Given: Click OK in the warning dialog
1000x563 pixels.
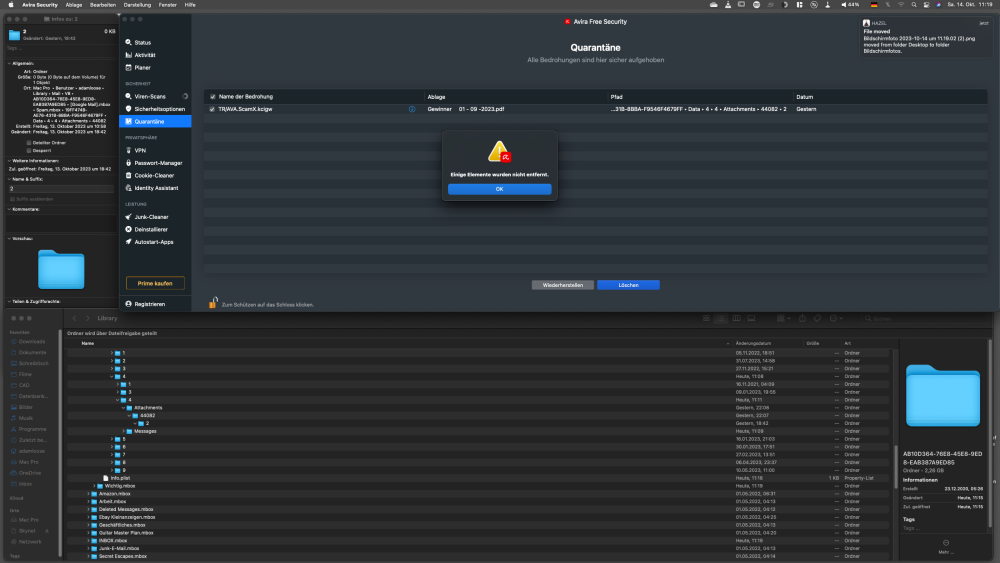Looking at the screenshot, I should pos(499,189).
